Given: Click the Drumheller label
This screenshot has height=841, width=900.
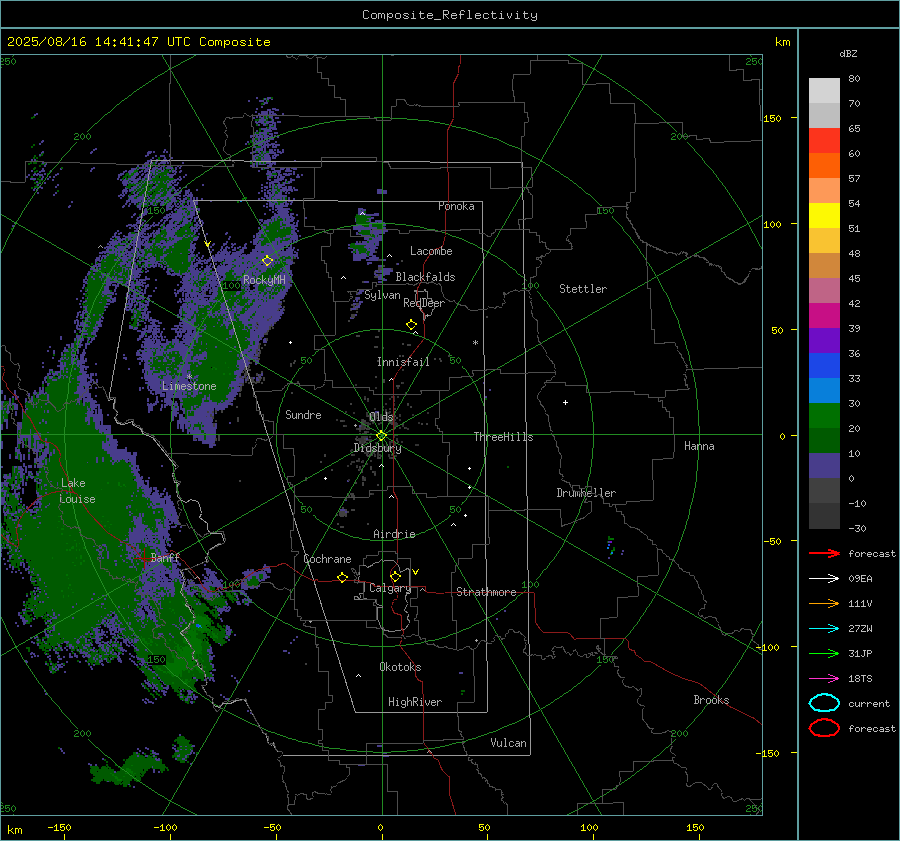Looking at the screenshot, I should (586, 493).
